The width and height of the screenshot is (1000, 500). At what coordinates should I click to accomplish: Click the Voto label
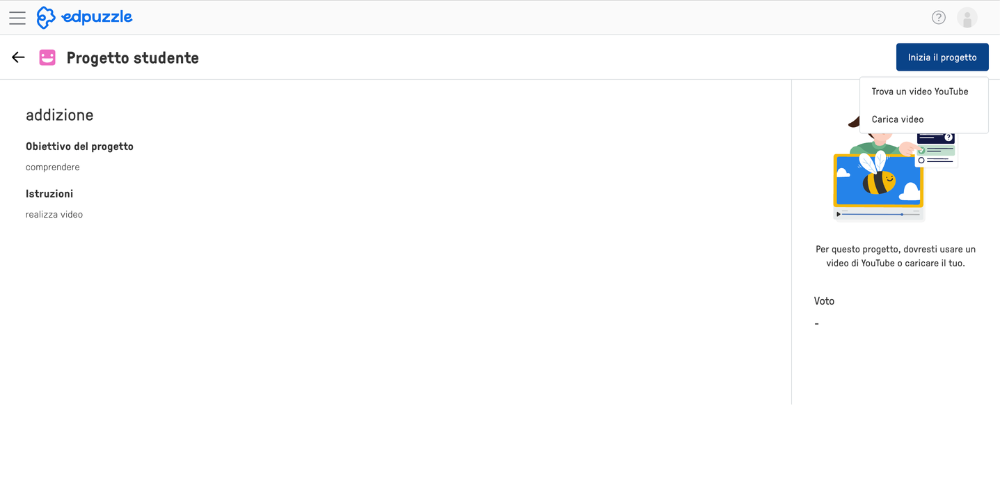click(824, 301)
